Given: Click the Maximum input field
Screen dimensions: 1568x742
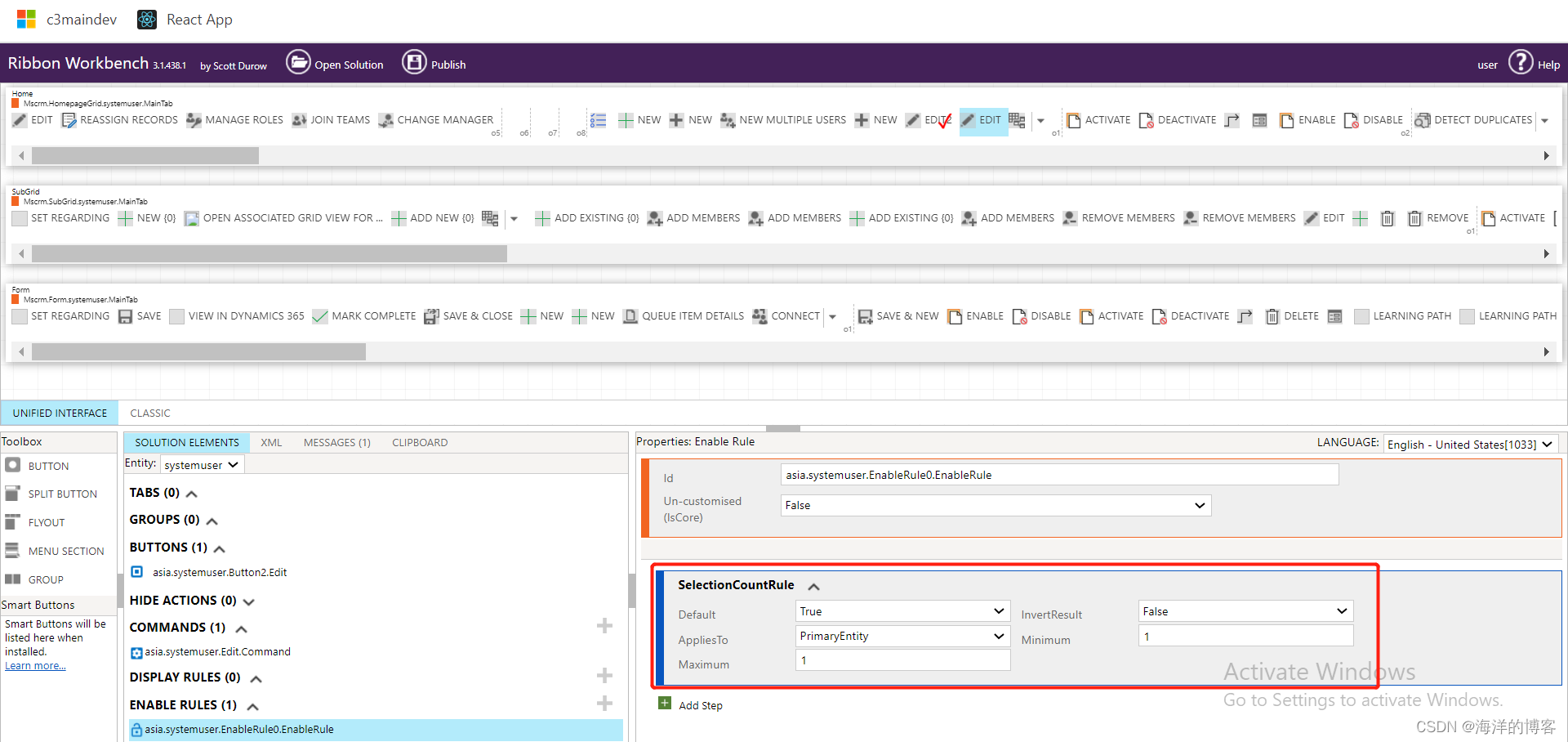Looking at the screenshot, I should pyautogui.click(x=902, y=660).
